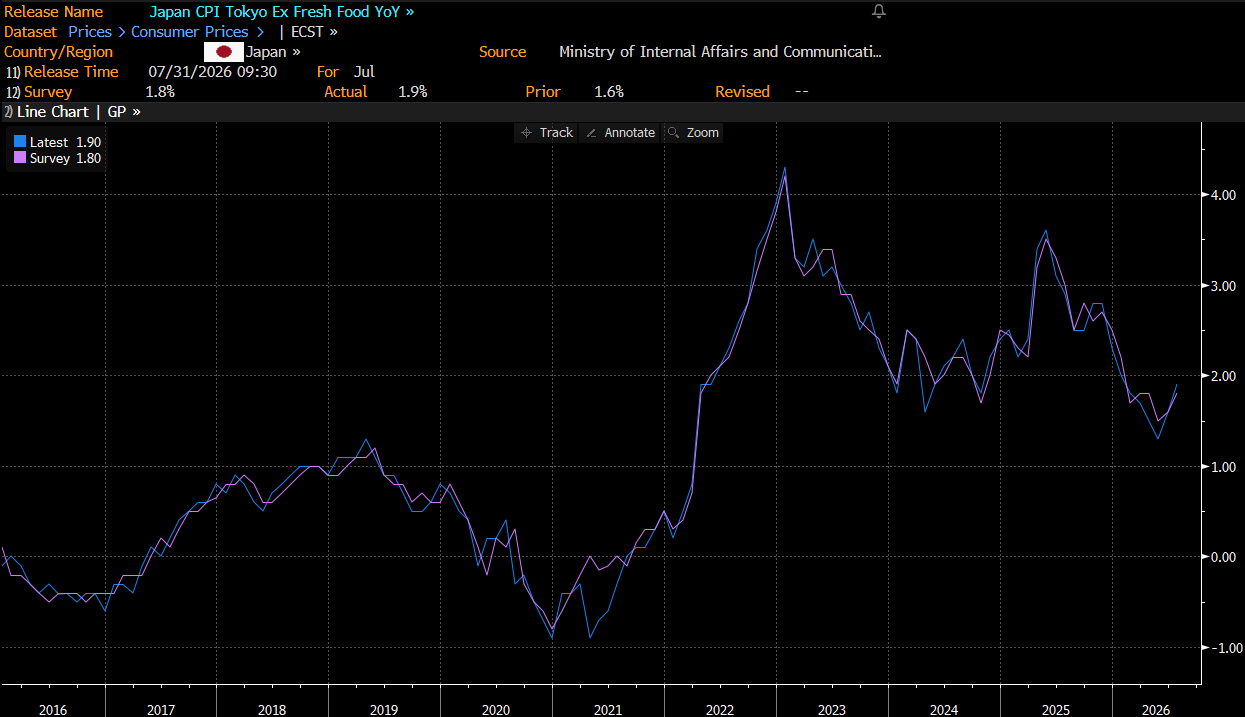Activate the Zoom magnifier tool
This screenshot has height=717, width=1245.
pyautogui.click(x=693, y=132)
